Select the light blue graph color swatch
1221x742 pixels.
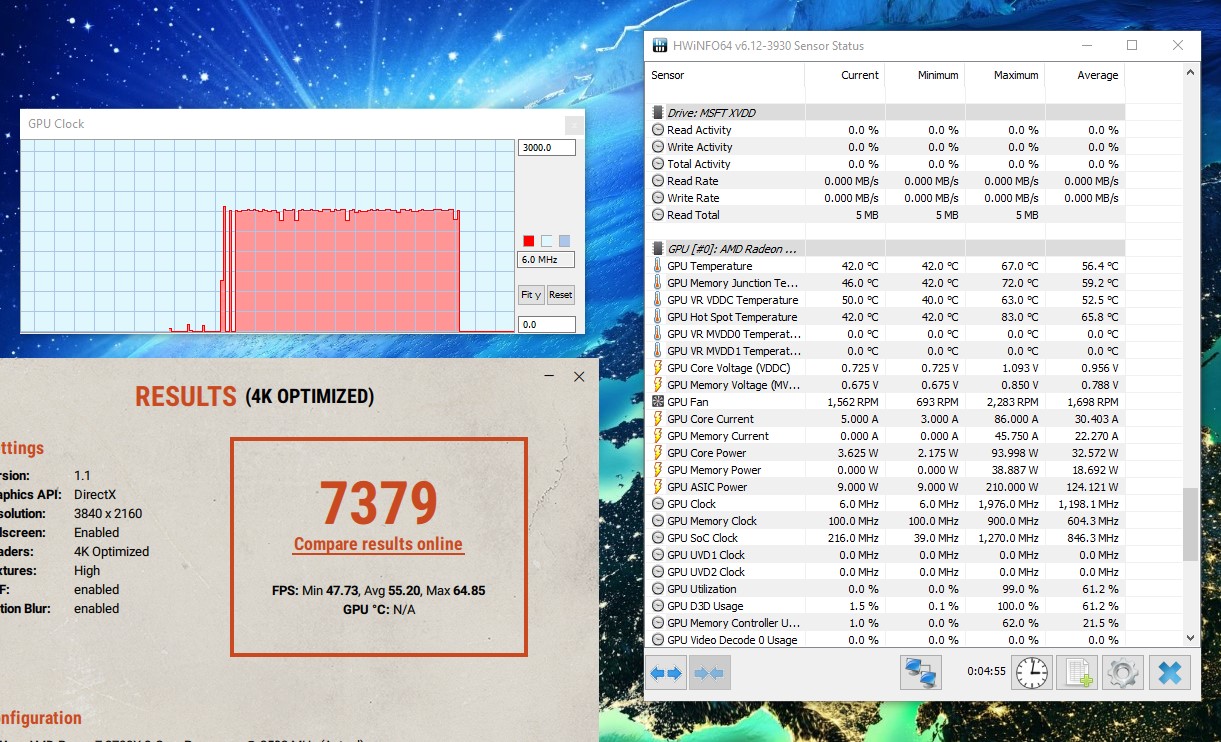pyautogui.click(x=564, y=241)
